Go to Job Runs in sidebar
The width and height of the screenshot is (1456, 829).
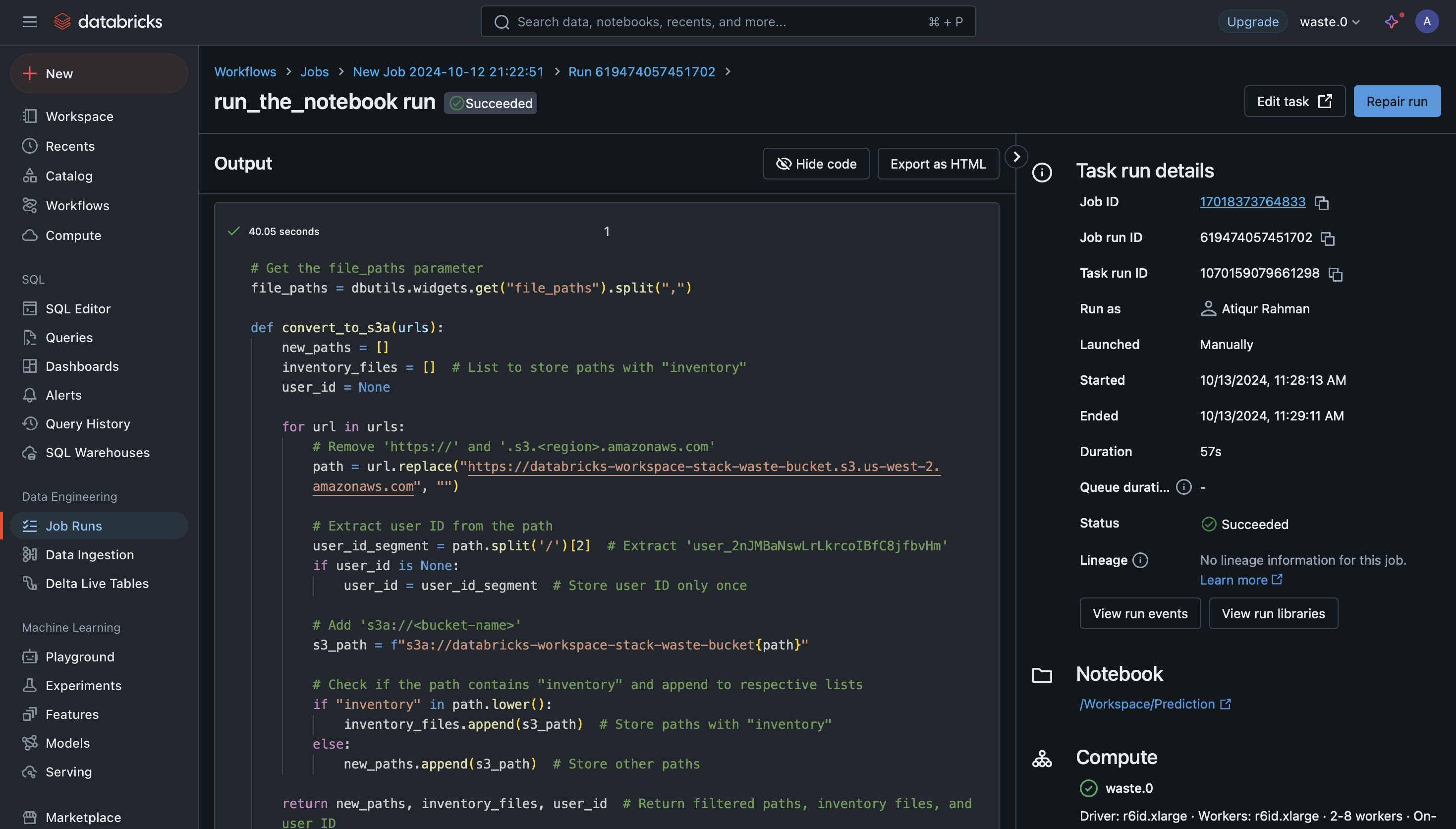(73, 526)
